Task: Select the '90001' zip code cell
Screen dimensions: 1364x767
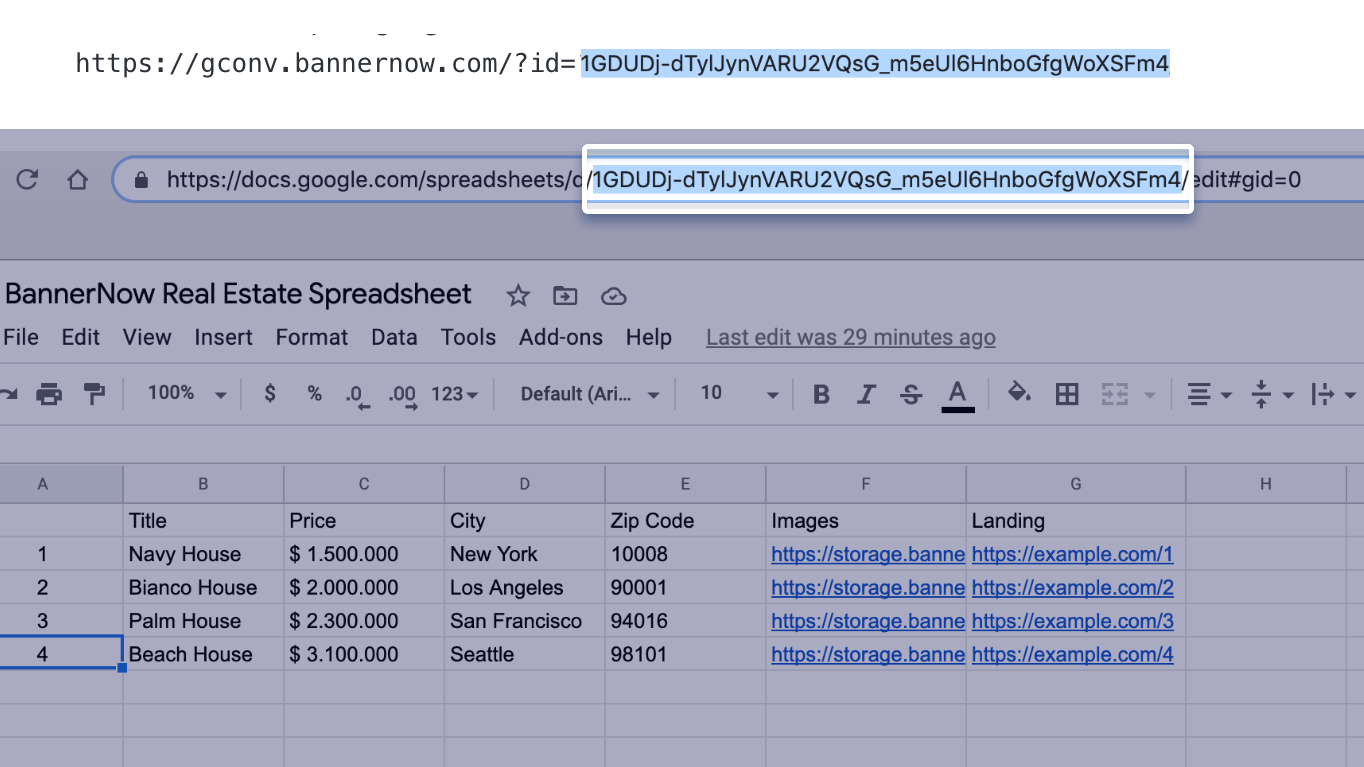Action: [x=685, y=587]
